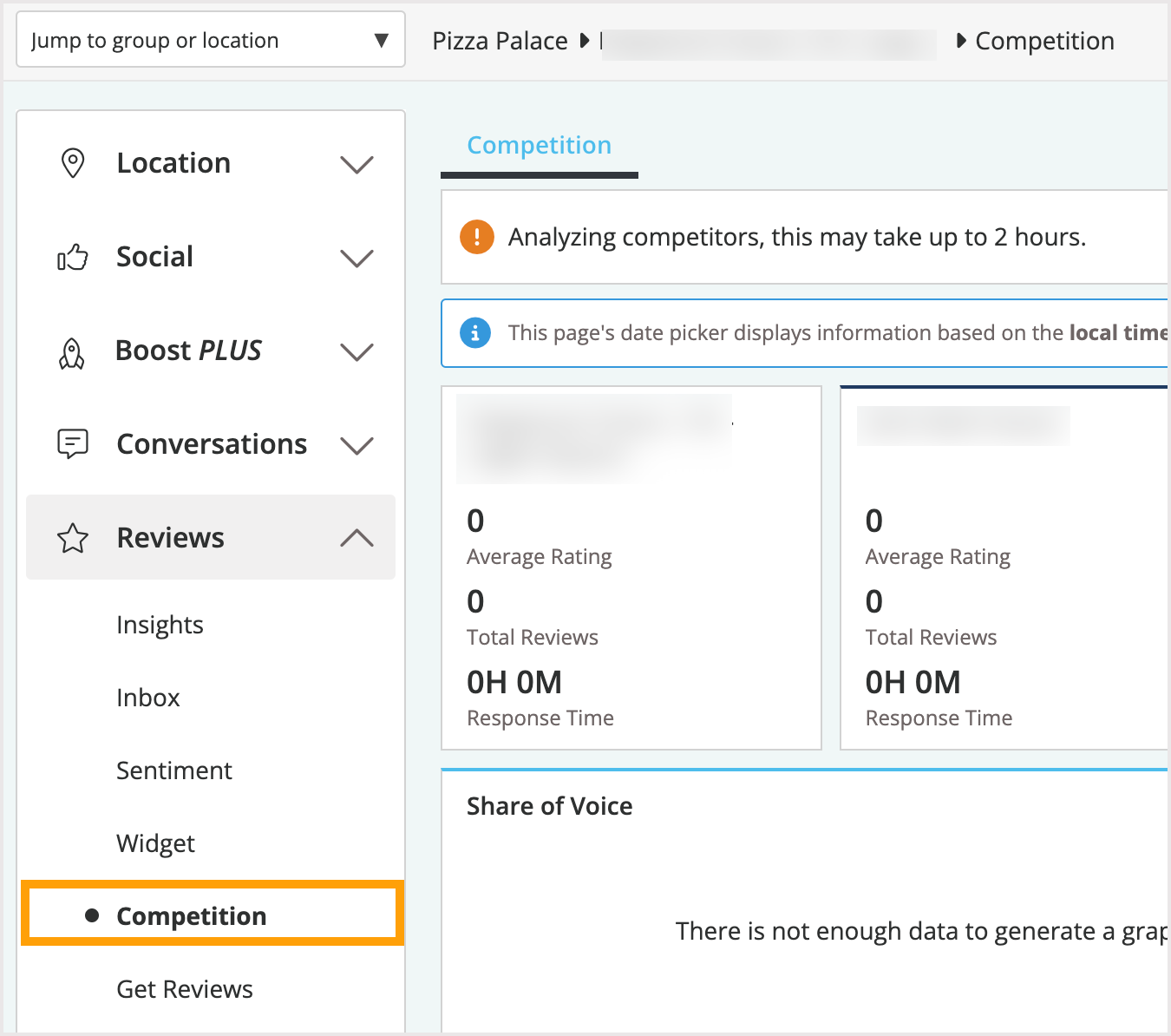Viewport: 1171px width, 1036px height.
Task: Click the Location pin icon
Action: (x=73, y=163)
